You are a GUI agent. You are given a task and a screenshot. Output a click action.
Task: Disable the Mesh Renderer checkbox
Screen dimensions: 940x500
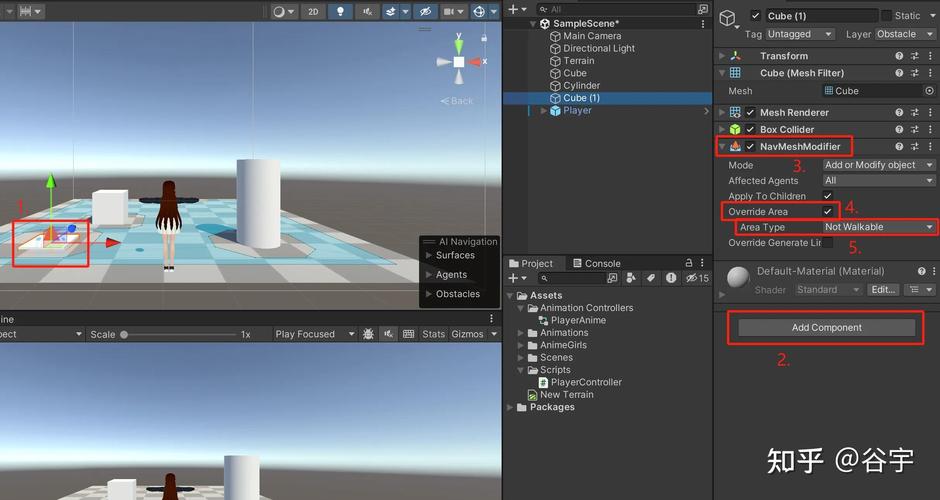pyautogui.click(x=750, y=112)
